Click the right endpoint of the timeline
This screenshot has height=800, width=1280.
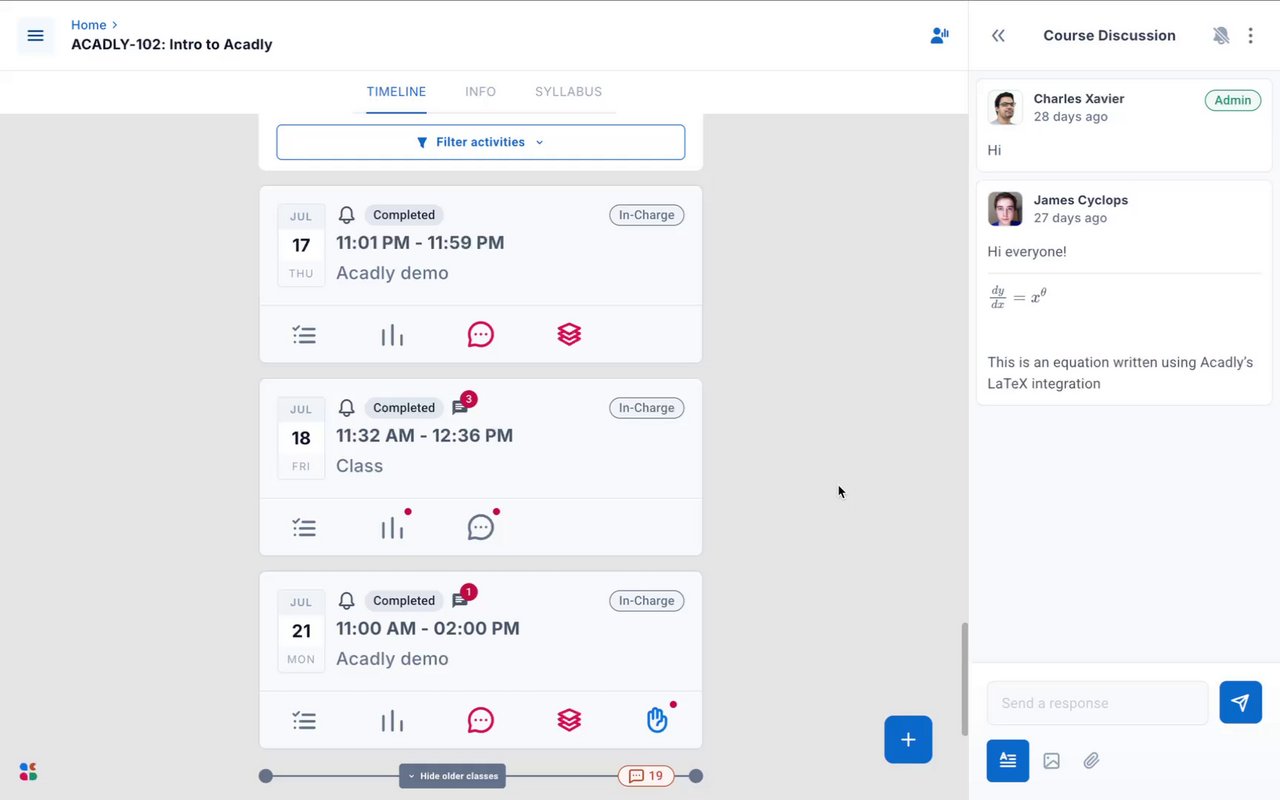coord(696,776)
